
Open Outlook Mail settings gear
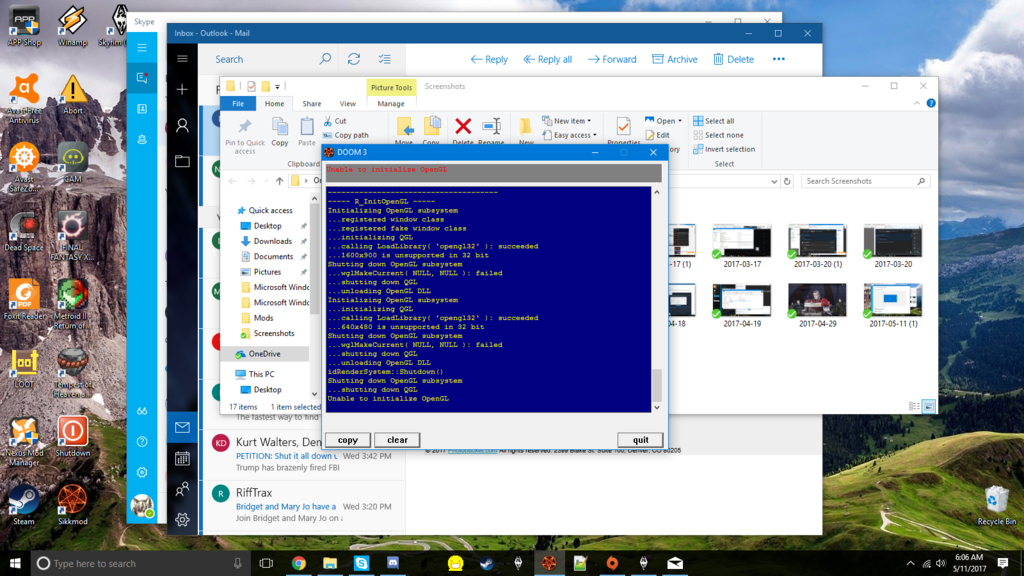click(x=182, y=519)
